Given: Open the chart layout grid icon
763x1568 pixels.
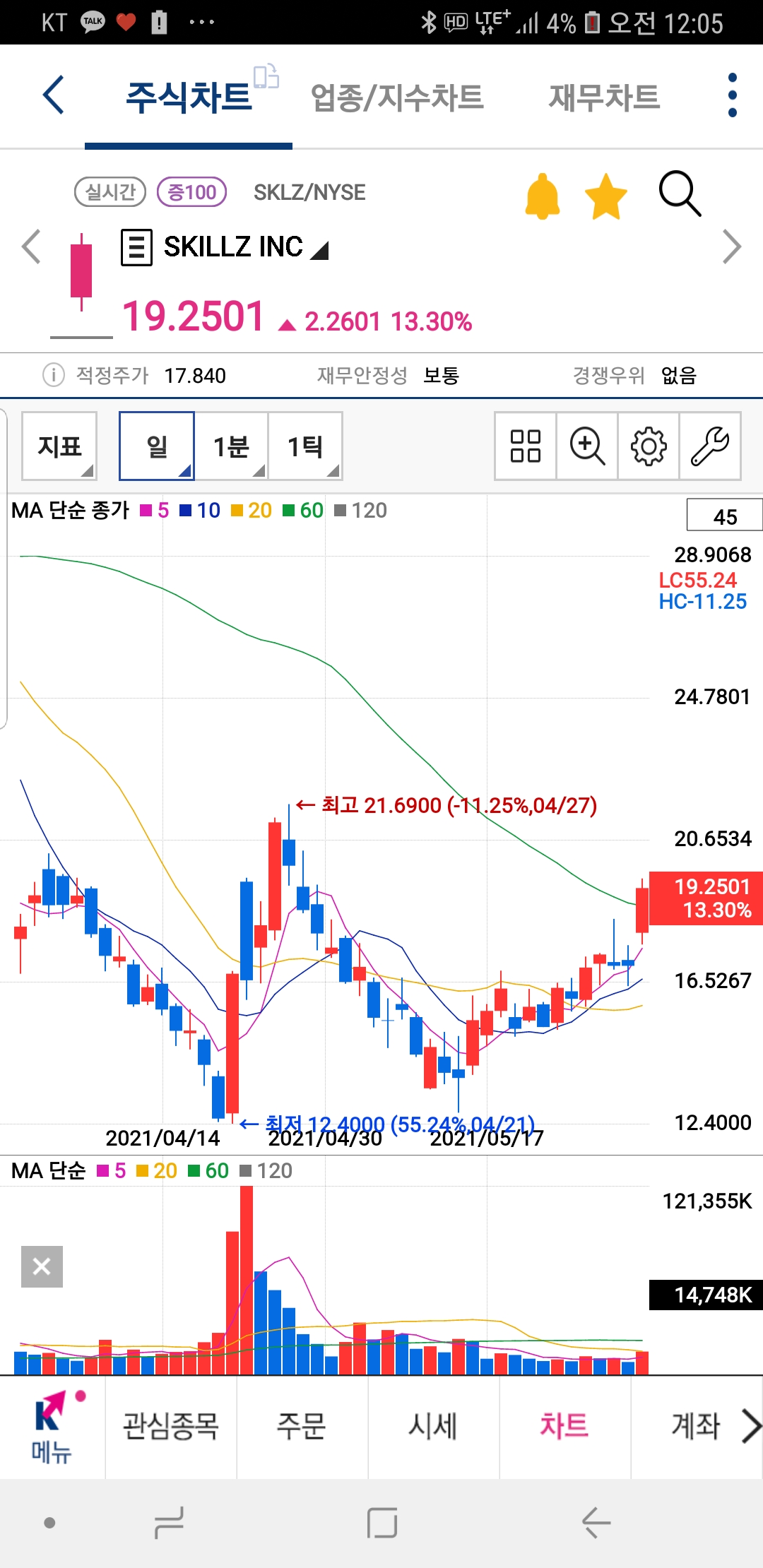Looking at the screenshot, I should point(525,446).
